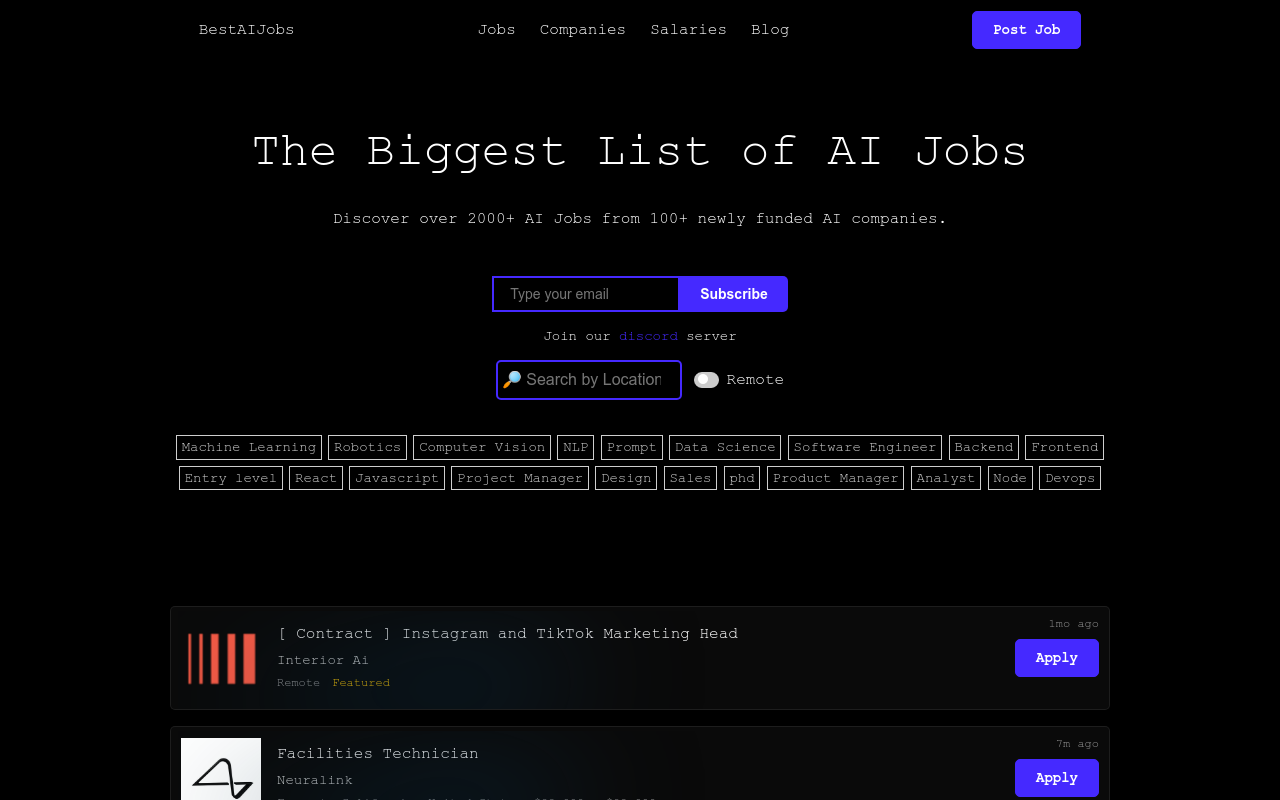Filter by NLP tag
Image resolution: width=1280 pixels, height=800 pixels.
click(576, 447)
